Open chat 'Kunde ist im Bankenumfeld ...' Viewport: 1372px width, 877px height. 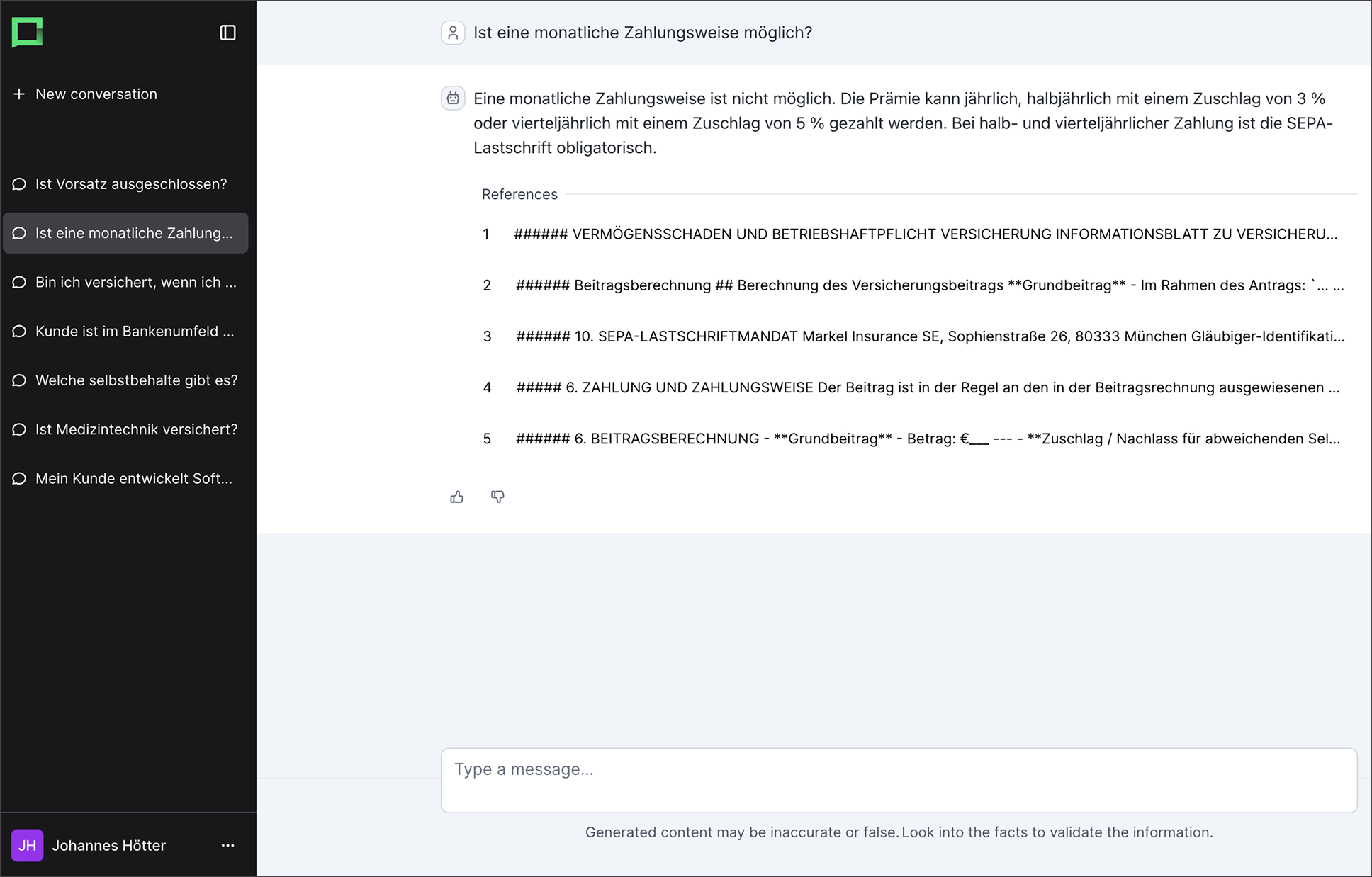(x=125, y=332)
